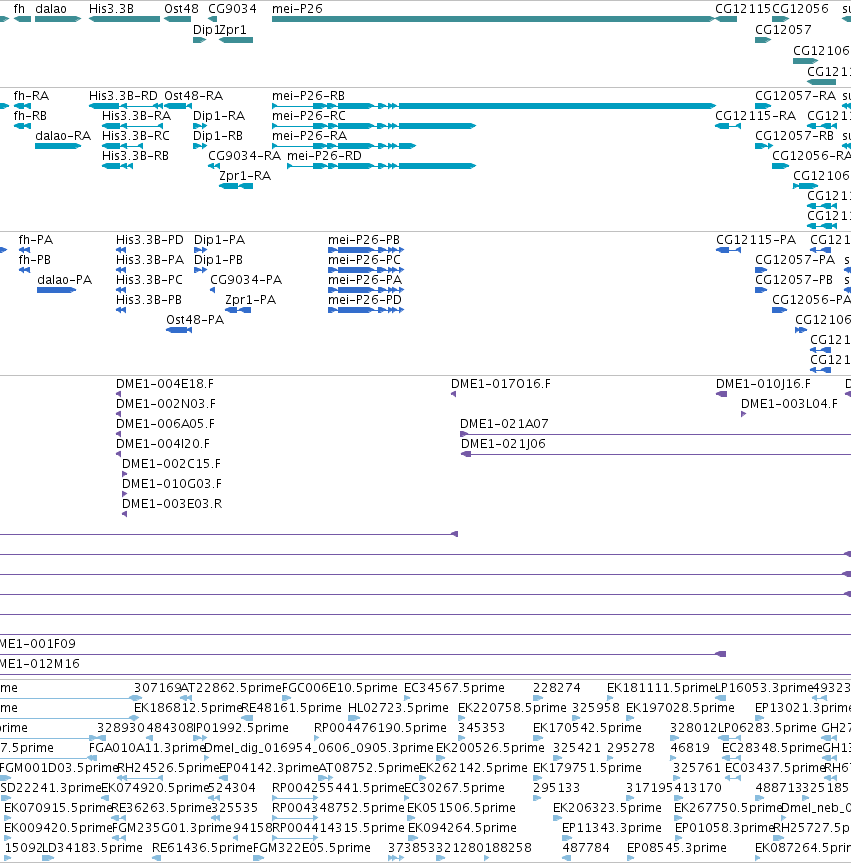This screenshot has height=863, width=851.
Task: Select the mei-P26 gene bar
Action: [x=493, y=19]
